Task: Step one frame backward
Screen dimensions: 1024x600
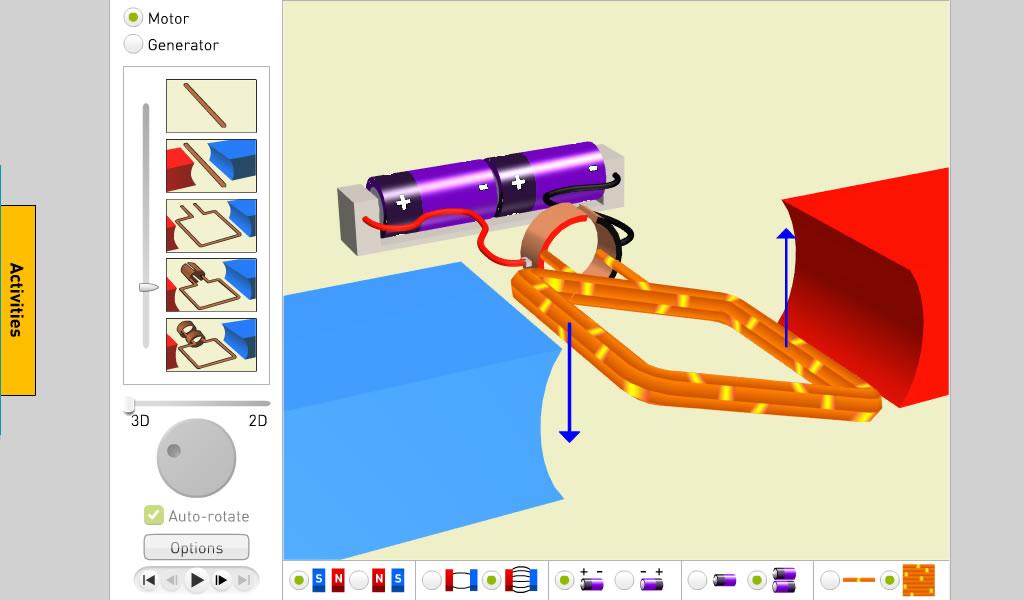Action: click(172, 580)
